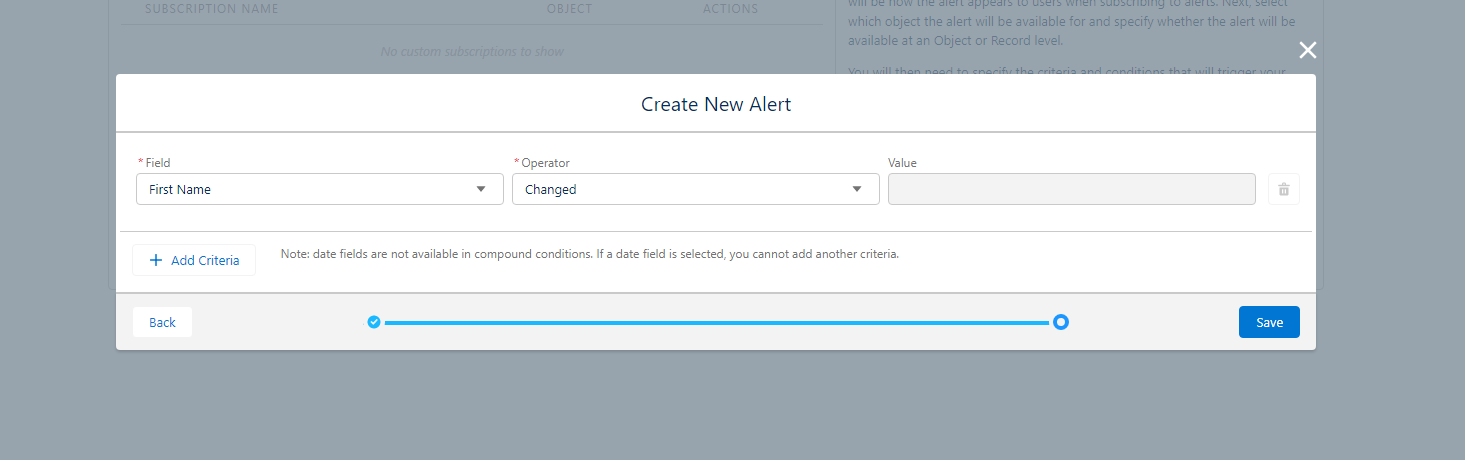The image size is (1465, 460).
Task: Click into the Value input box
Action: [1072, 189]
